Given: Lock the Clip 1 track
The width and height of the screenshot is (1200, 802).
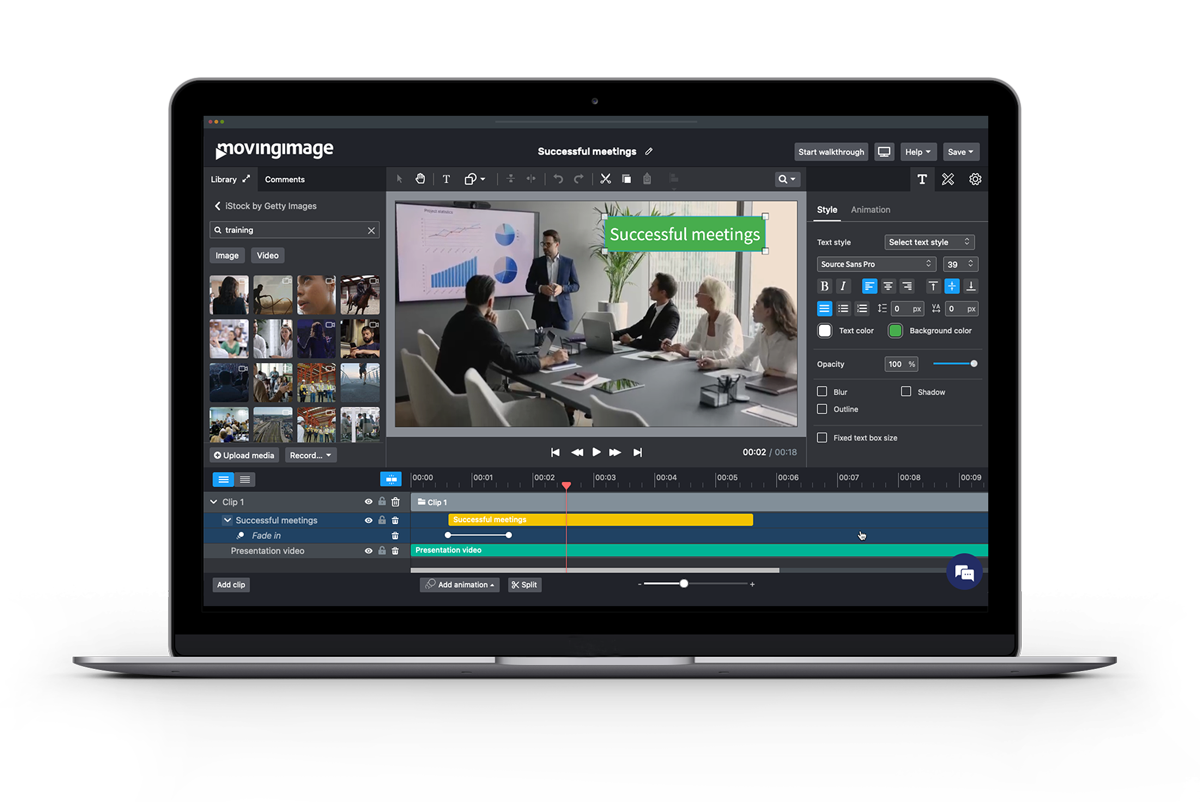Looking at the screenshot, I should 382,502.
